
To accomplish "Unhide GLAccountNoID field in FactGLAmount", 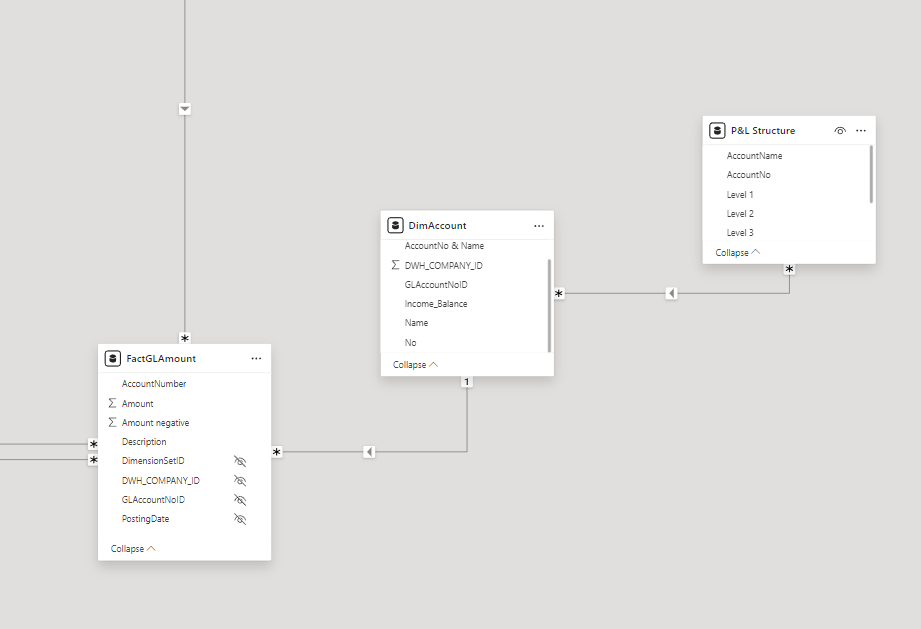I will [240, 500].
